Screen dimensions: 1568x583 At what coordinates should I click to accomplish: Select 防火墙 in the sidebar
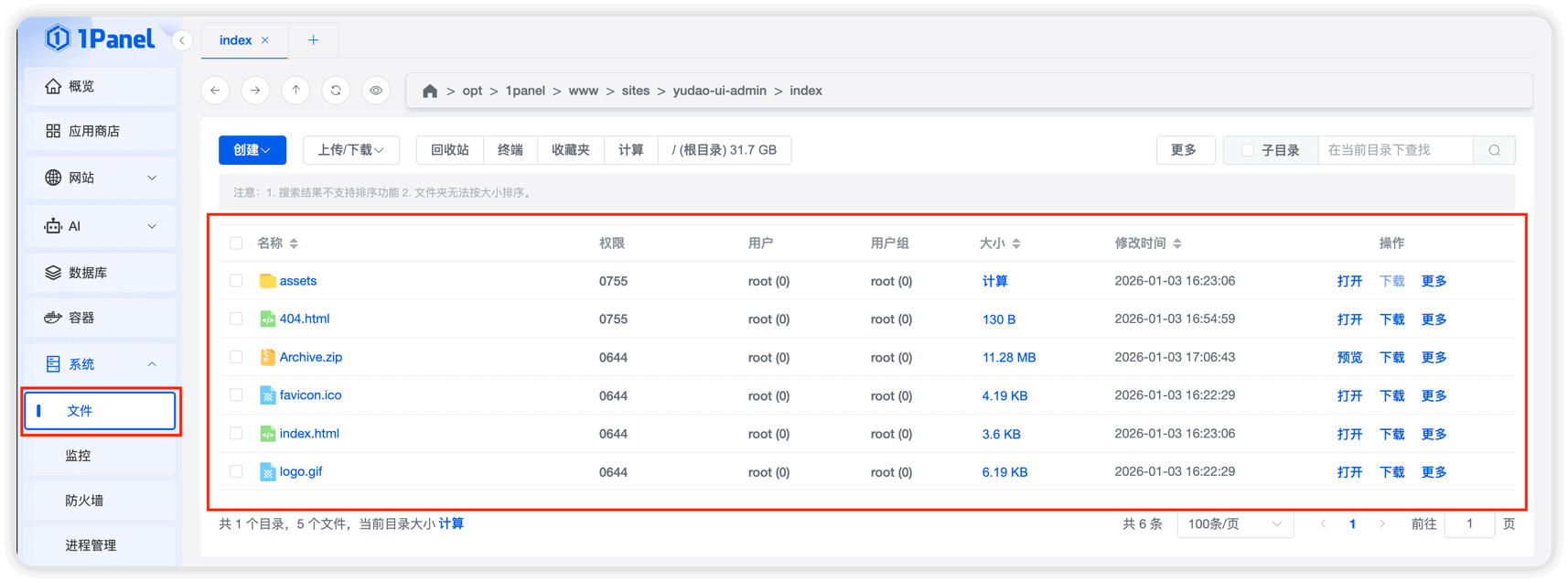click(x=85, y=501)
